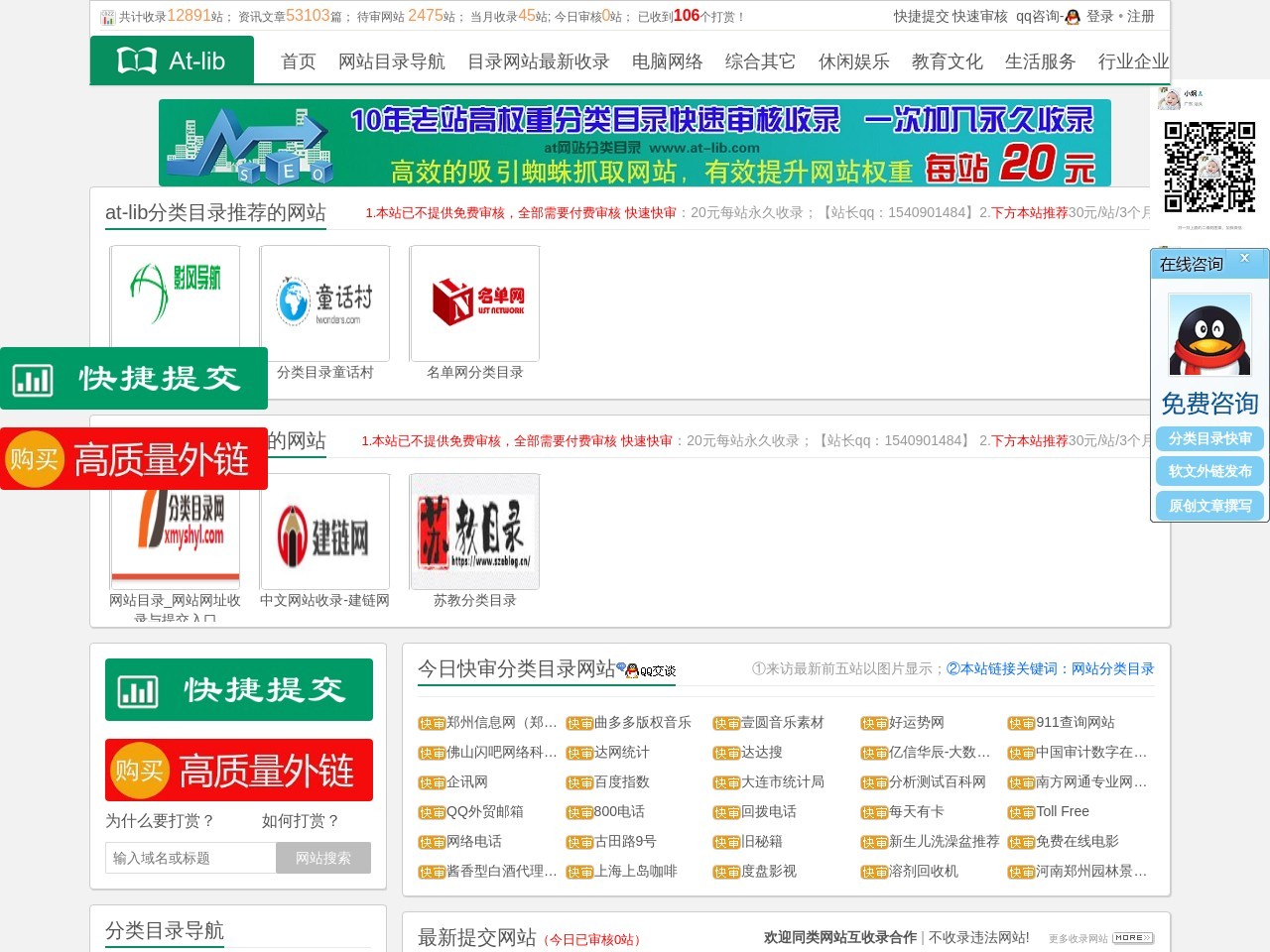Open the 首页 navigation menu item

click(298, 61)
